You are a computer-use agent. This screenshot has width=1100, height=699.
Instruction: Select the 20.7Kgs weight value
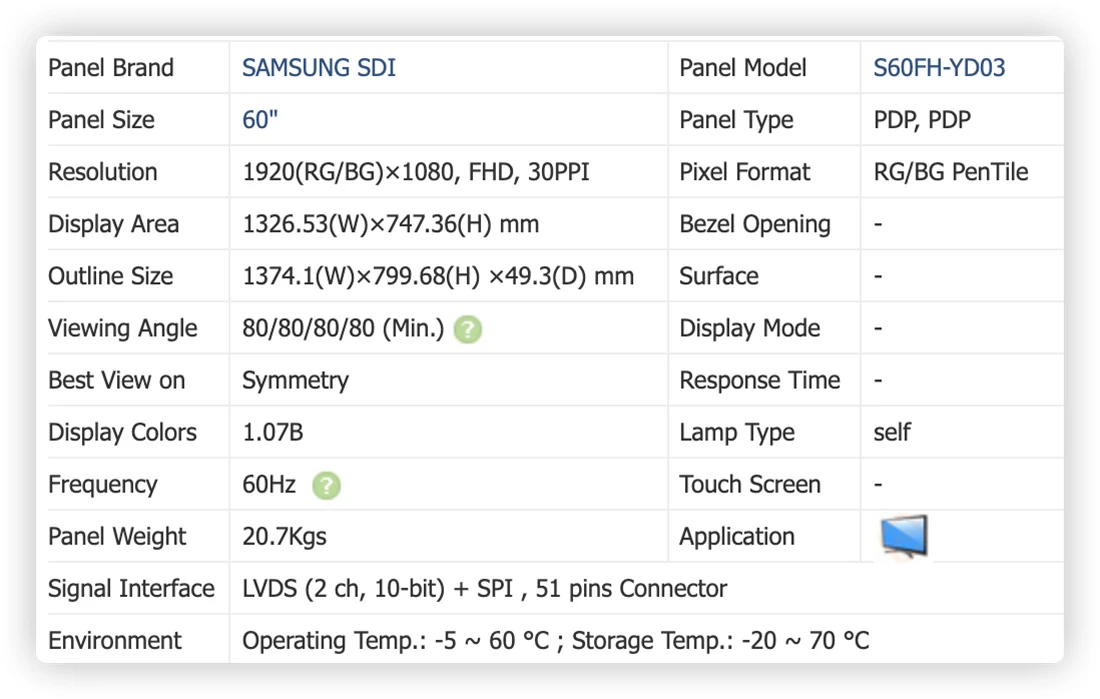click(284, 537)
